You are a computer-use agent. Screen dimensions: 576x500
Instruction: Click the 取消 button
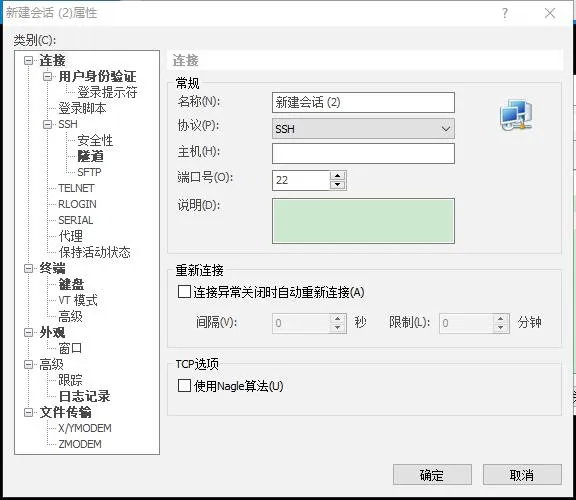[x=522, y=475]
